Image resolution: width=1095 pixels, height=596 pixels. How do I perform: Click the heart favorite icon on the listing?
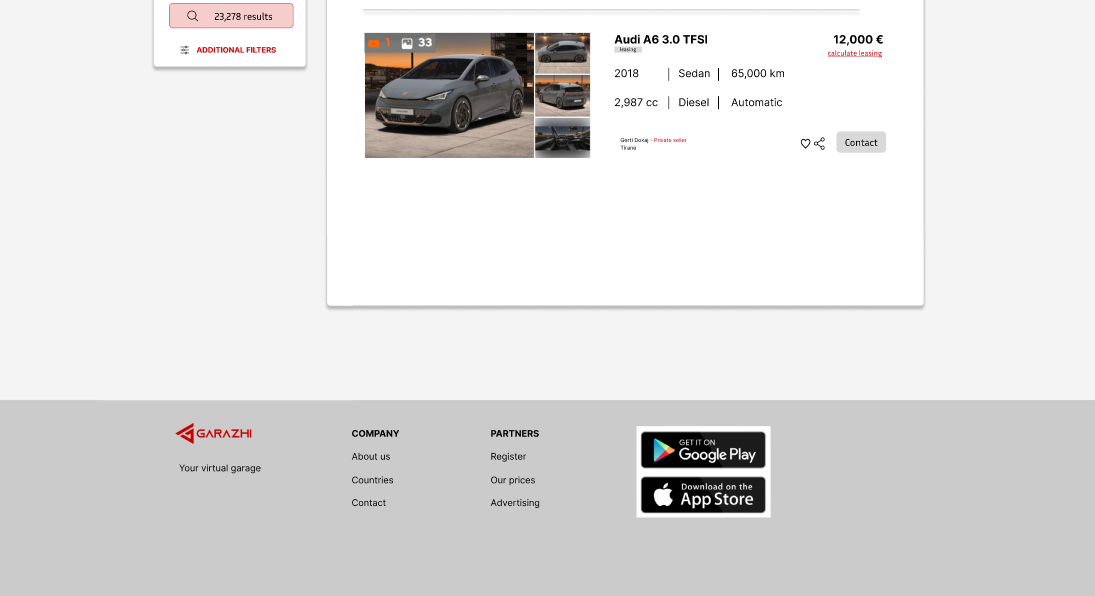click(805, 144)
